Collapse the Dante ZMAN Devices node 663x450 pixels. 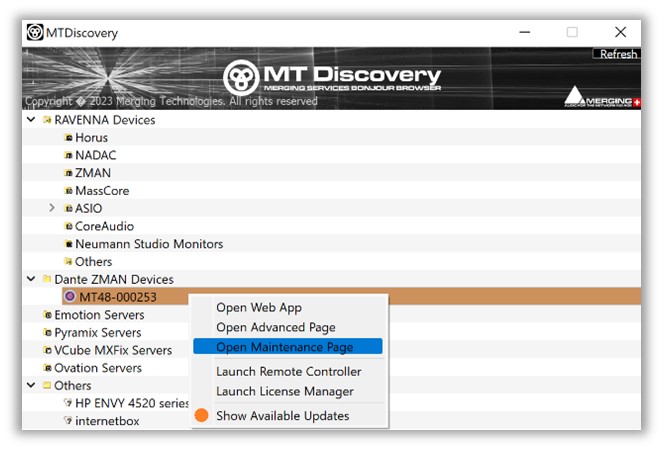click(31, 280)
